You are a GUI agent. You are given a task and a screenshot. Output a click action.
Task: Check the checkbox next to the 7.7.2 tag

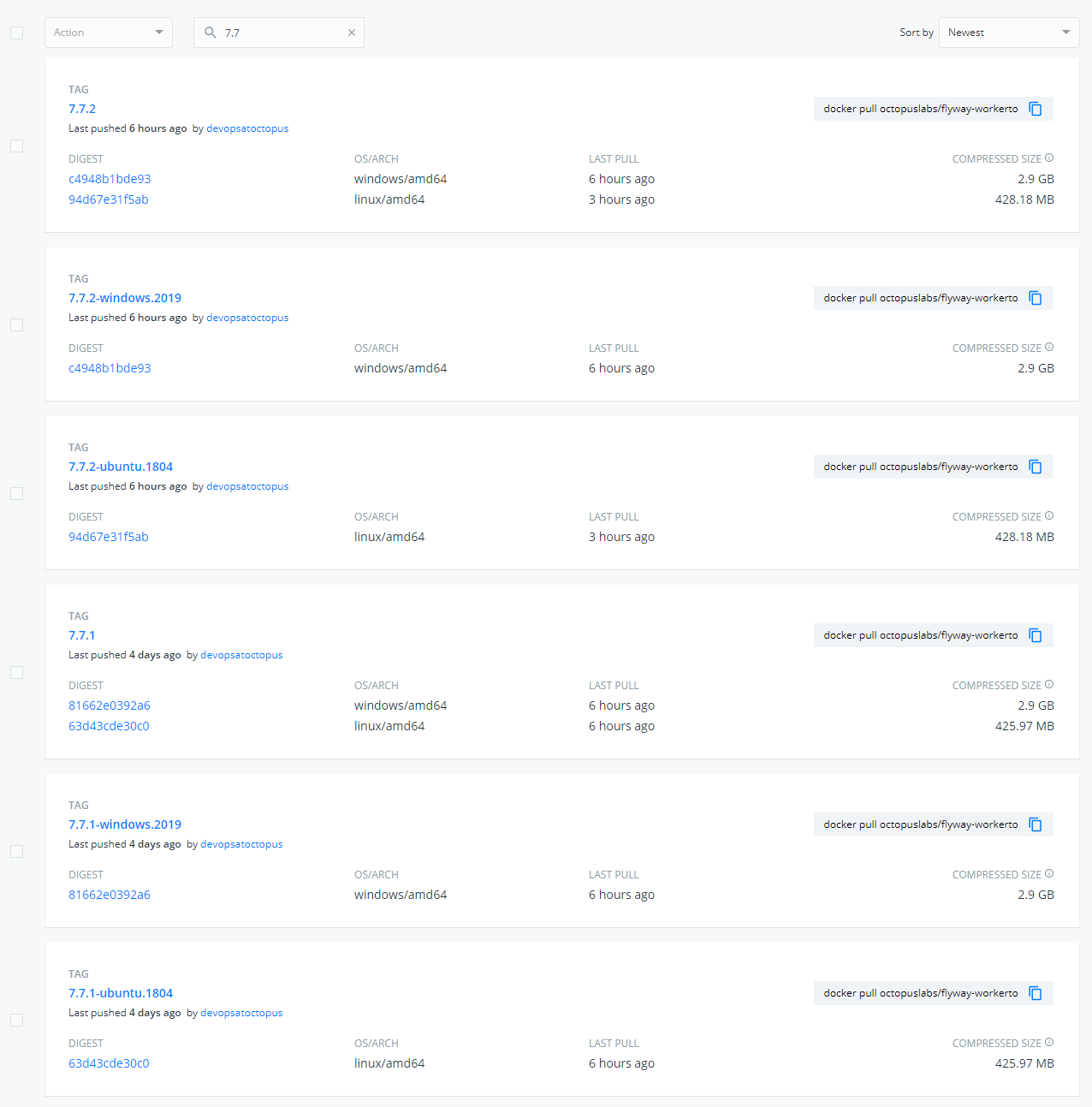(x=16, y=146)
